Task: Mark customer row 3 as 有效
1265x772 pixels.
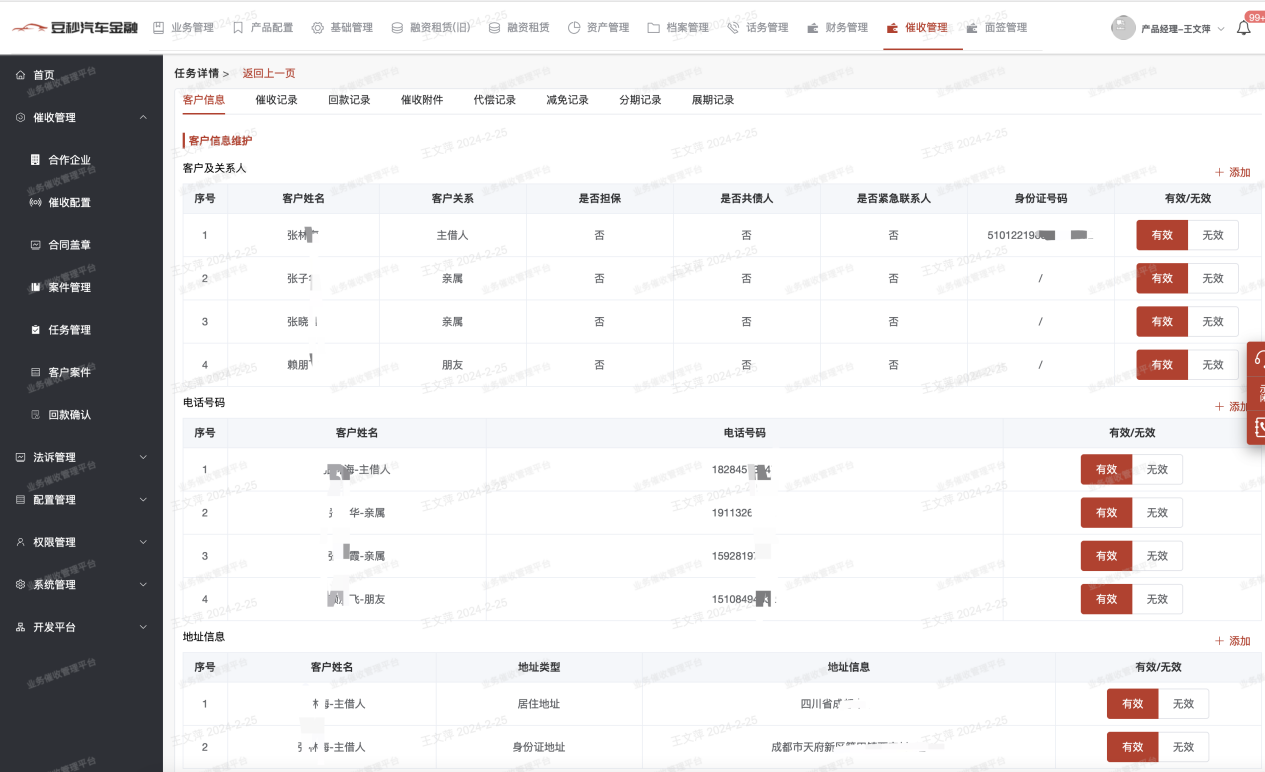Action: point(1161,322)
